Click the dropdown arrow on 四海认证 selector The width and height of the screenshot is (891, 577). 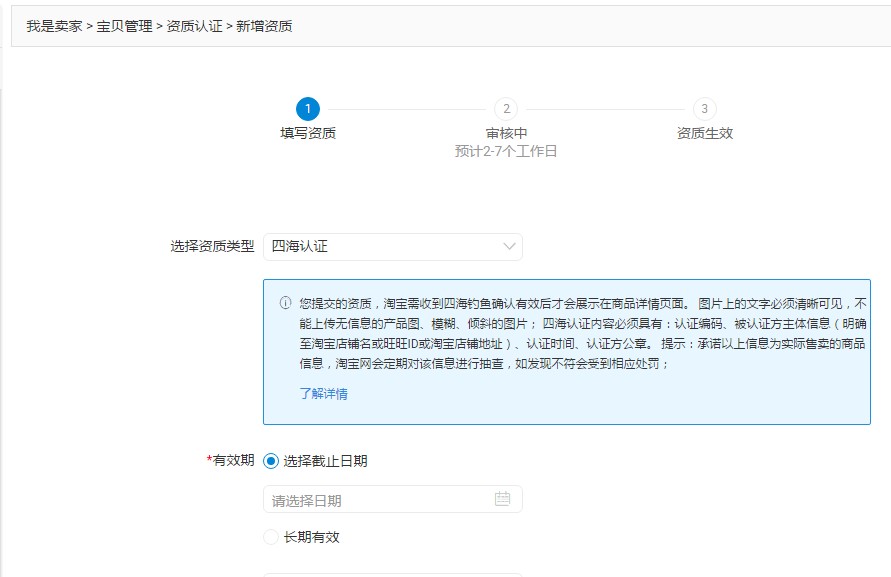[x=507, y=246]
